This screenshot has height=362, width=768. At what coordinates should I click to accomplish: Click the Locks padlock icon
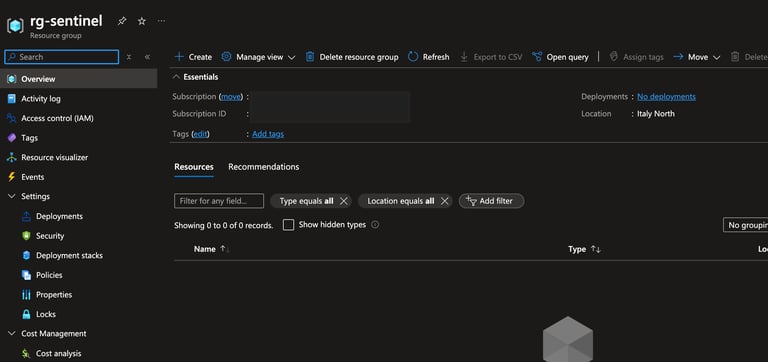[x=26, y=314]
